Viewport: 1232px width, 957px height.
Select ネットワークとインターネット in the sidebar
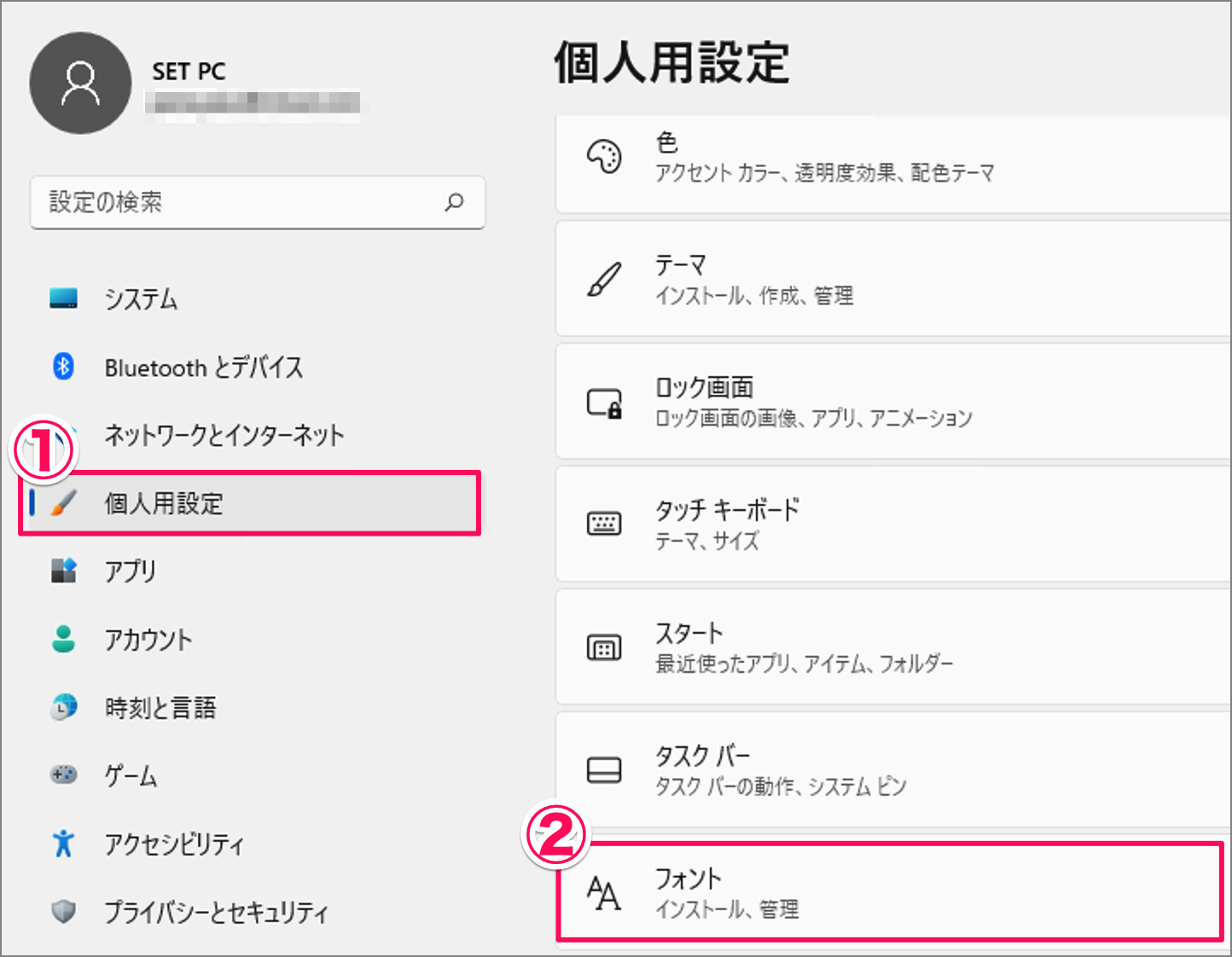point(223,435)
